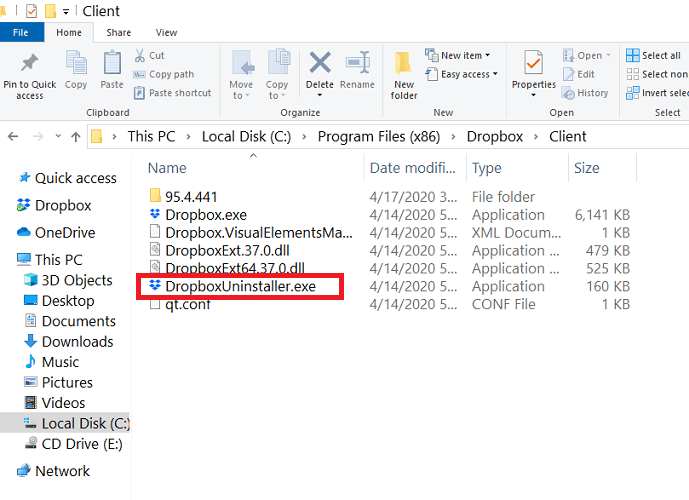Click the Open command in ribbon
The width and height of the screenshot is (689, 500).
click(x=587, y=55)
